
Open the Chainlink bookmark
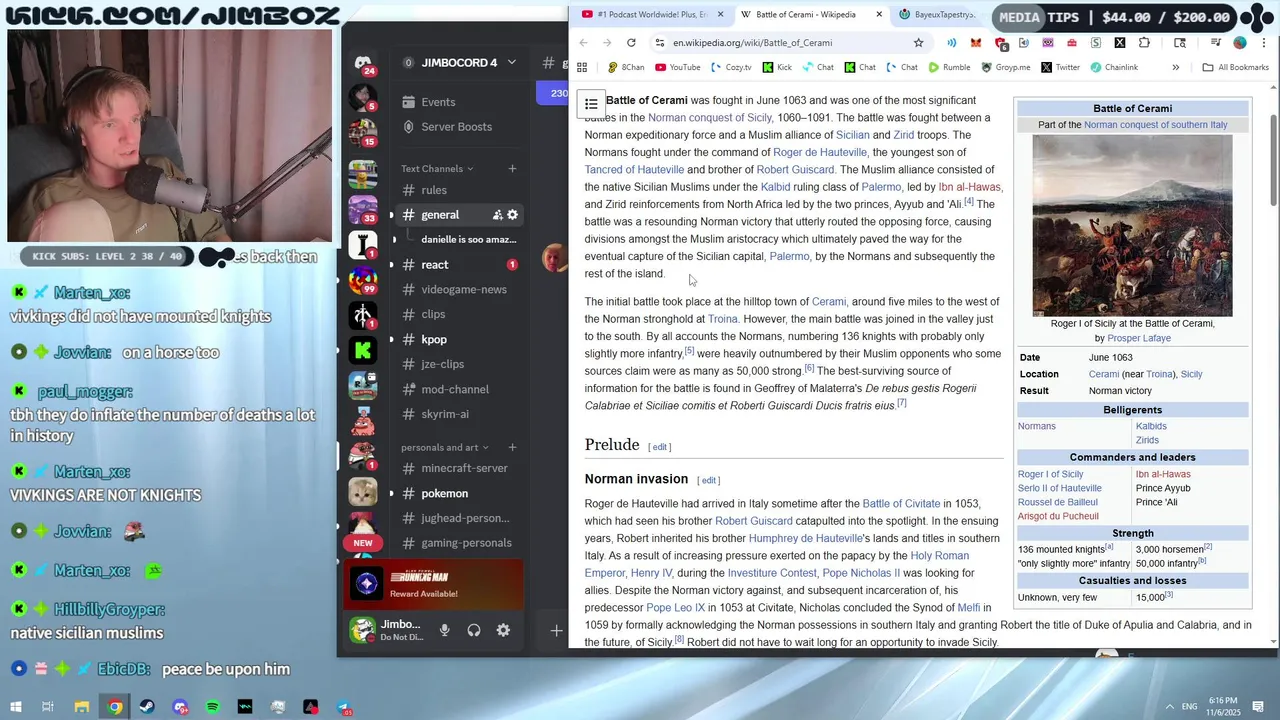(x=1113, y=67)
